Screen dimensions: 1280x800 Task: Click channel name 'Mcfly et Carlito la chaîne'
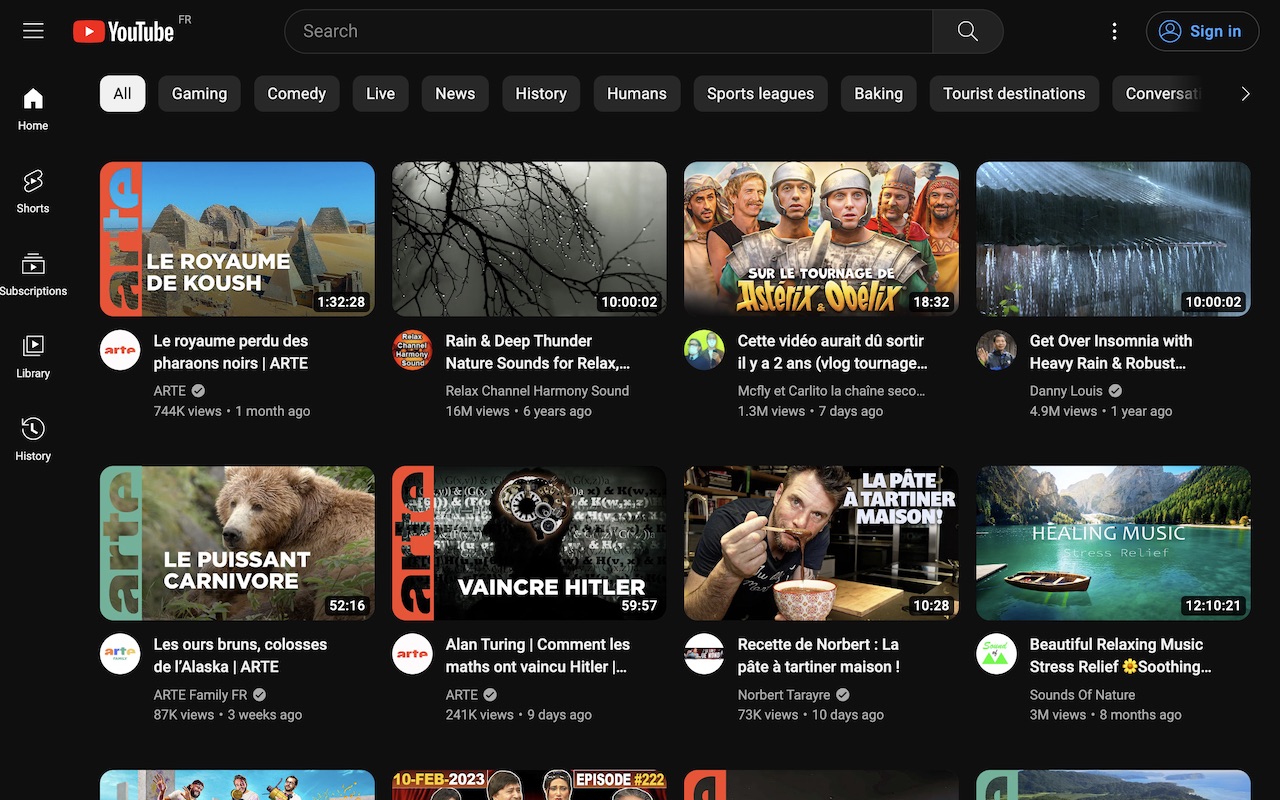(x=831, y=391)
